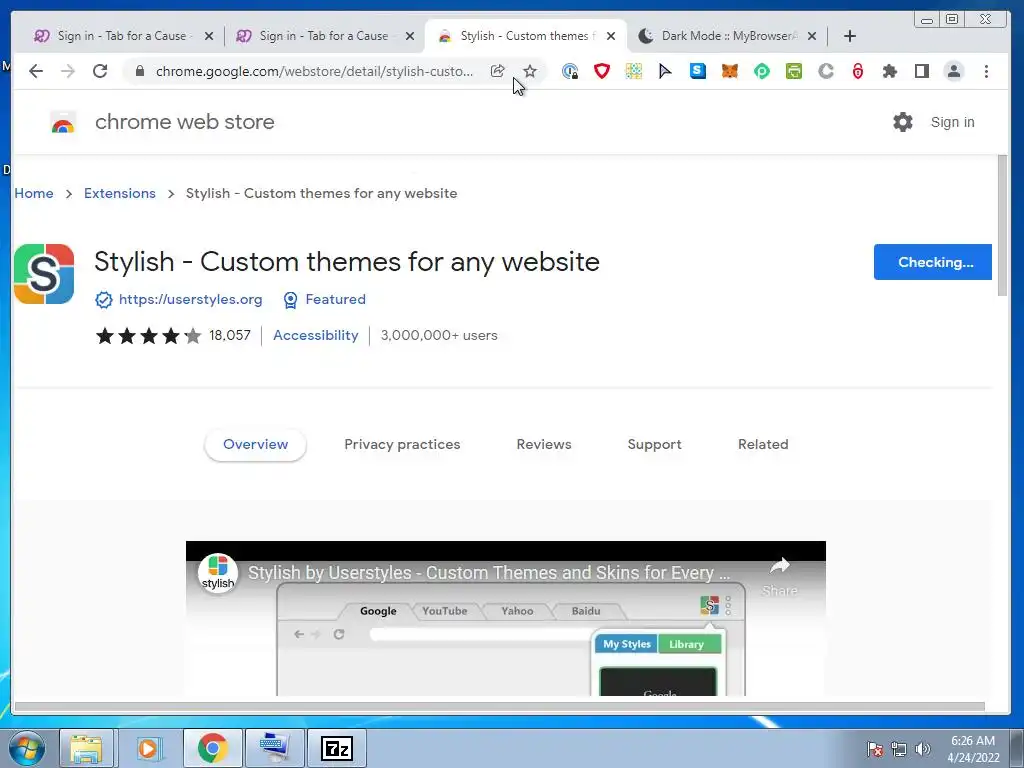This screenshot has width=1024, height=768.
Task: Open the red padlock extension icon
Action: pos(857,71)
